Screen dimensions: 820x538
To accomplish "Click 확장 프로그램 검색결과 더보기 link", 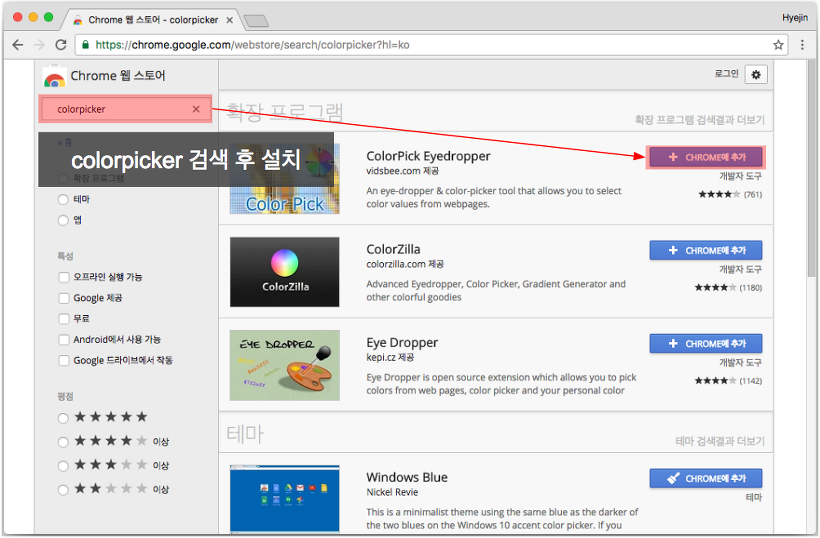I will pyautogui.click(x=699, y=120).
